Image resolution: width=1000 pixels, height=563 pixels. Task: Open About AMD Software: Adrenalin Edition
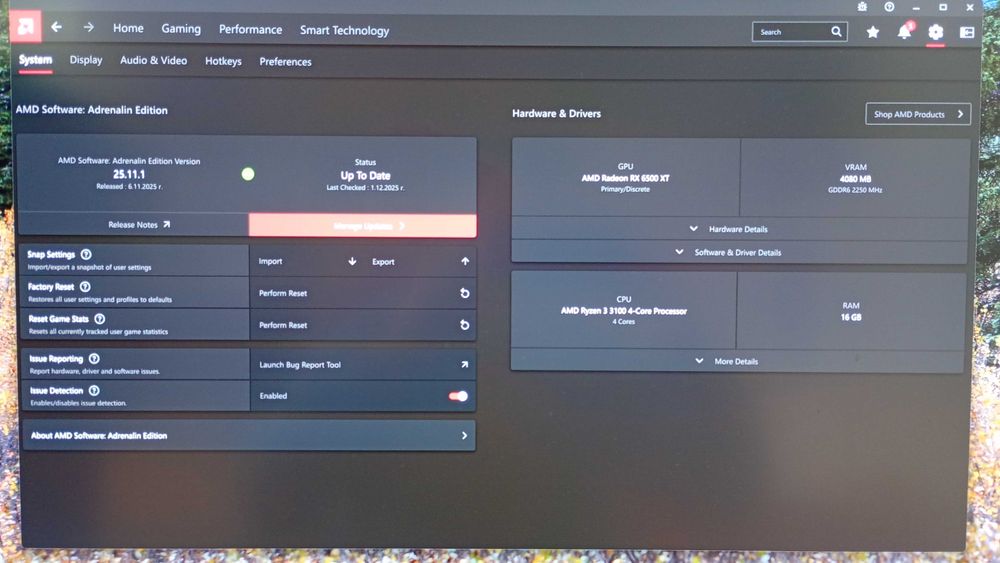(x=249, y=435)
